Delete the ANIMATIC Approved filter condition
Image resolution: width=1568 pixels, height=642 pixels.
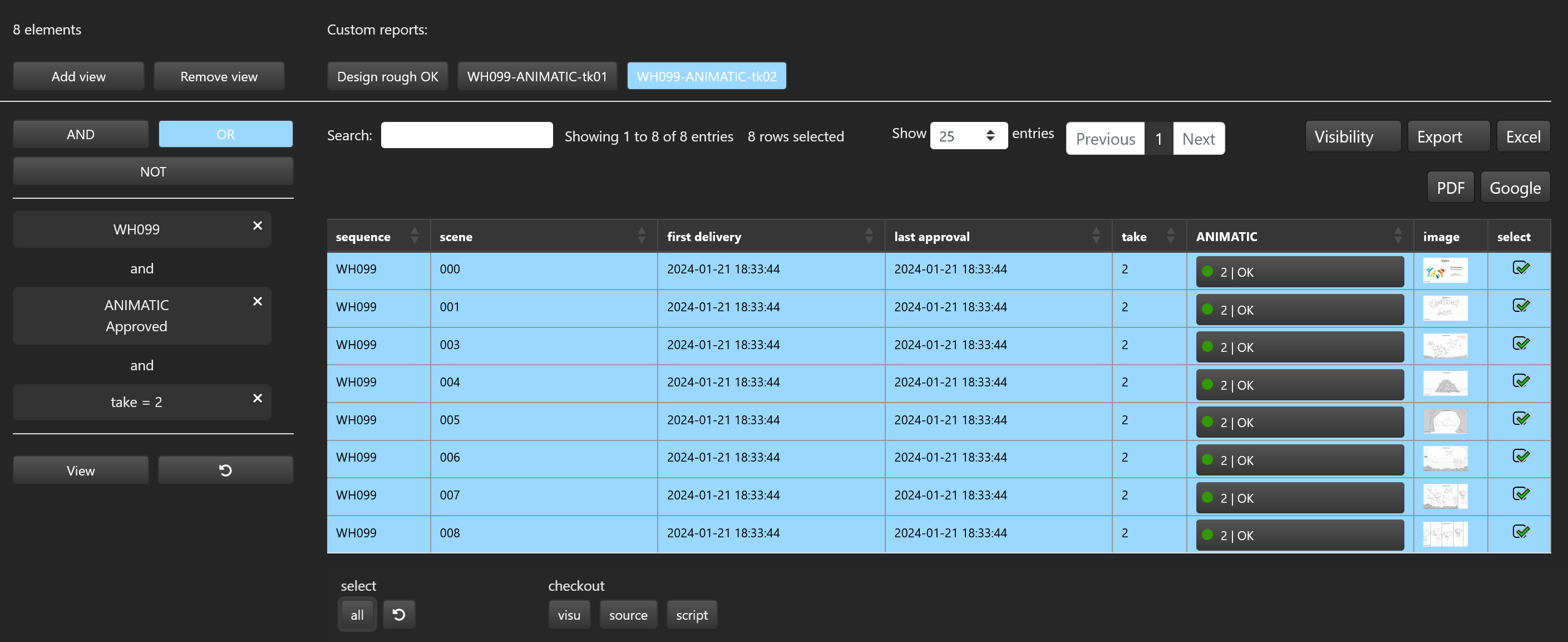coord(258,301)
